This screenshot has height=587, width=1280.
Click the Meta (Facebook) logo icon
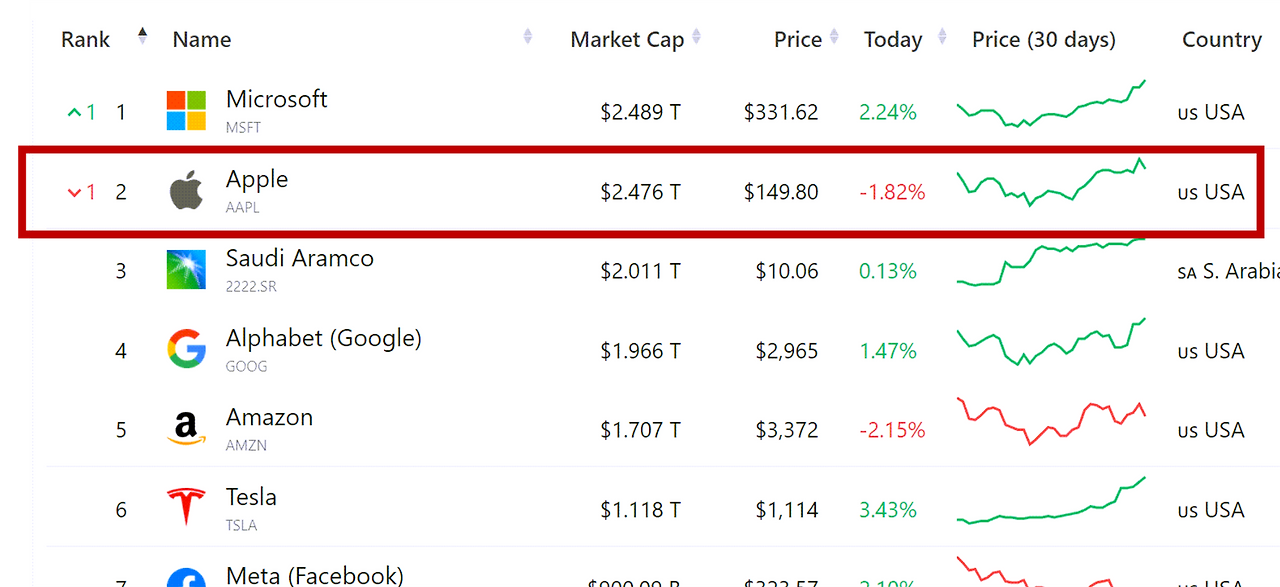pyautogui.click(x=186, y=578)
